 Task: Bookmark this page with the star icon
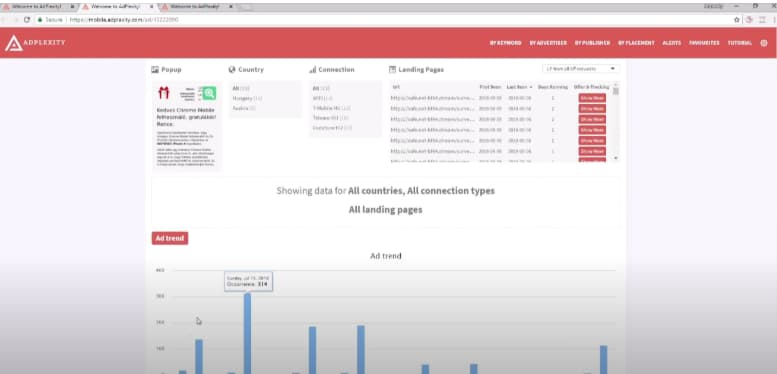(x=737, y=20)
